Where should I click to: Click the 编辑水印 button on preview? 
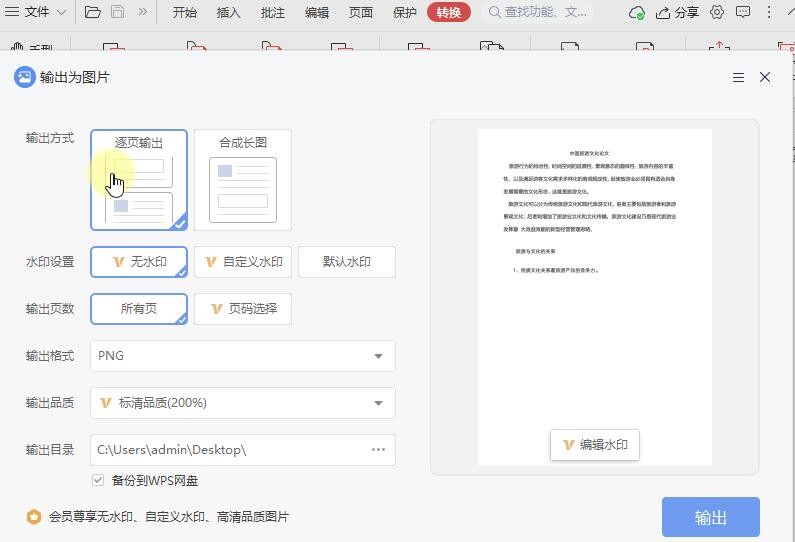tap(595, 445)
